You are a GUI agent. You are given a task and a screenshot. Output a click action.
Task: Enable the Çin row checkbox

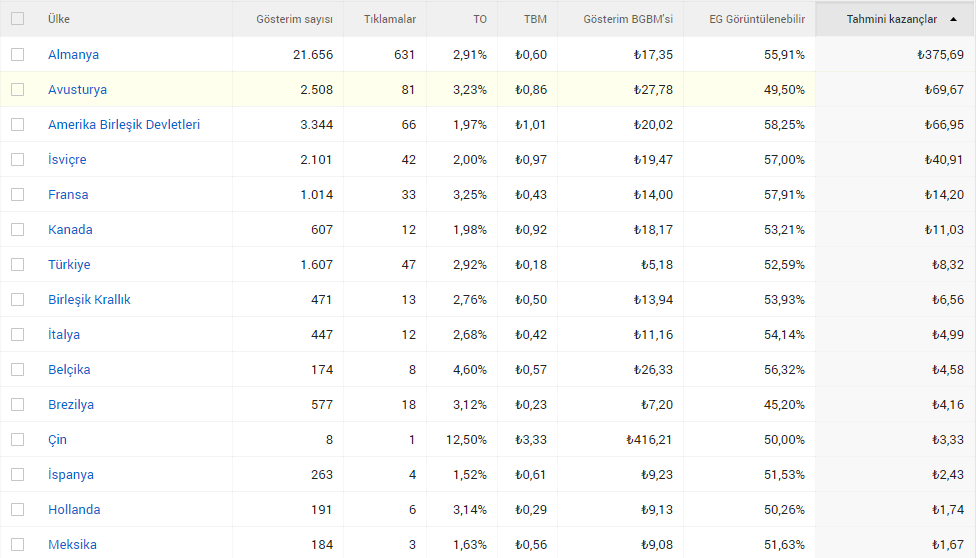pos(17,440)
